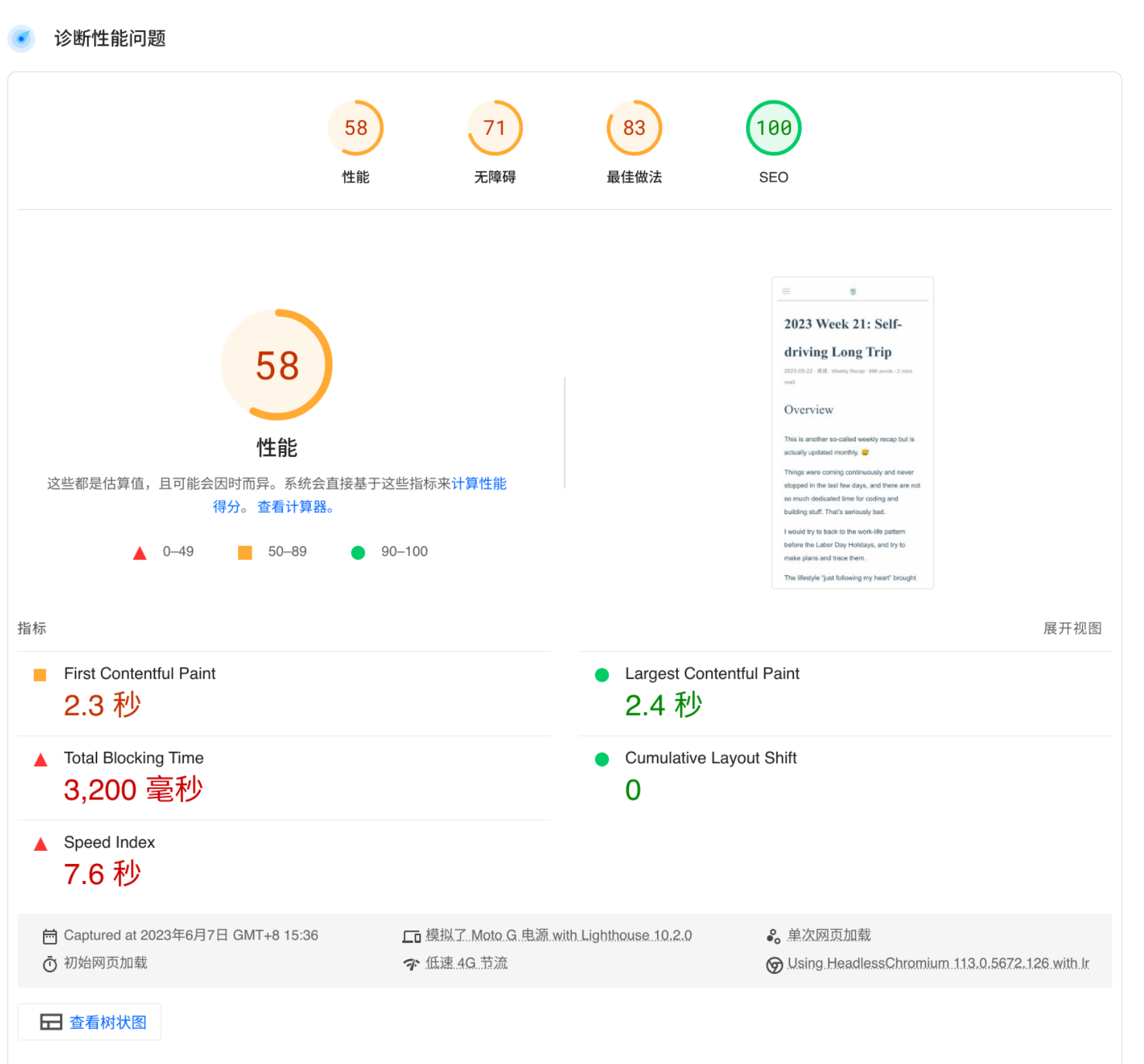Viewport: 1144px width, 1064px height.
Task: Toggle the expand view option for metrics
Action: click(x=1072, y=628)
